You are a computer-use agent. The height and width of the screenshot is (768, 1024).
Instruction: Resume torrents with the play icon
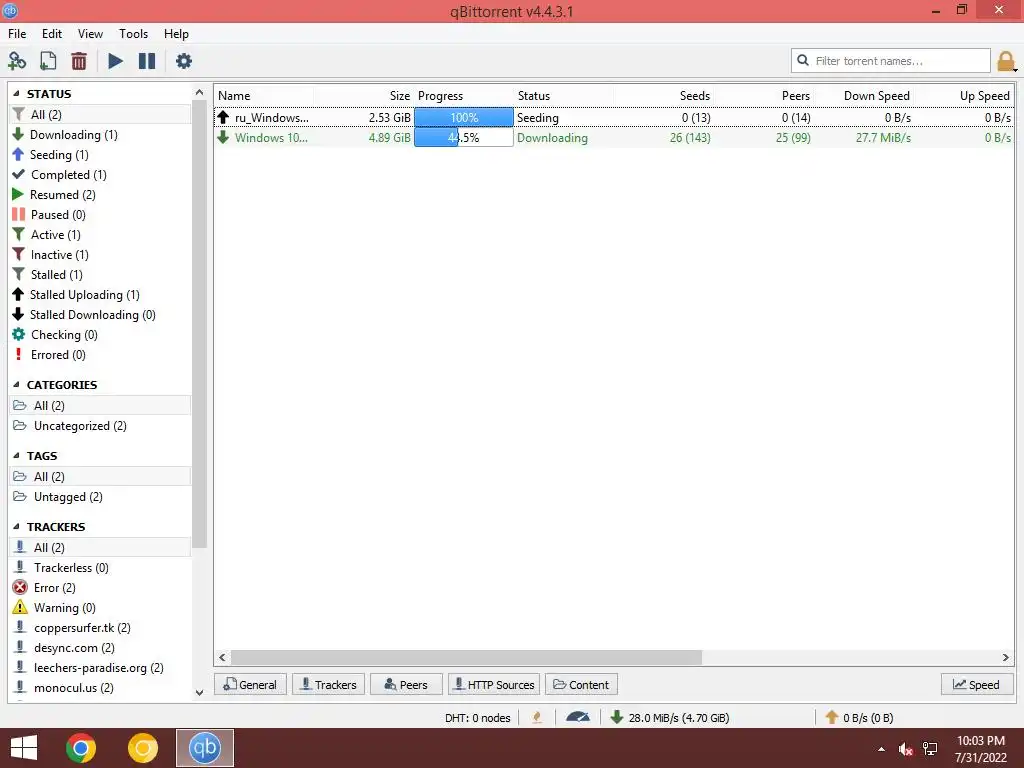point(116,61)
